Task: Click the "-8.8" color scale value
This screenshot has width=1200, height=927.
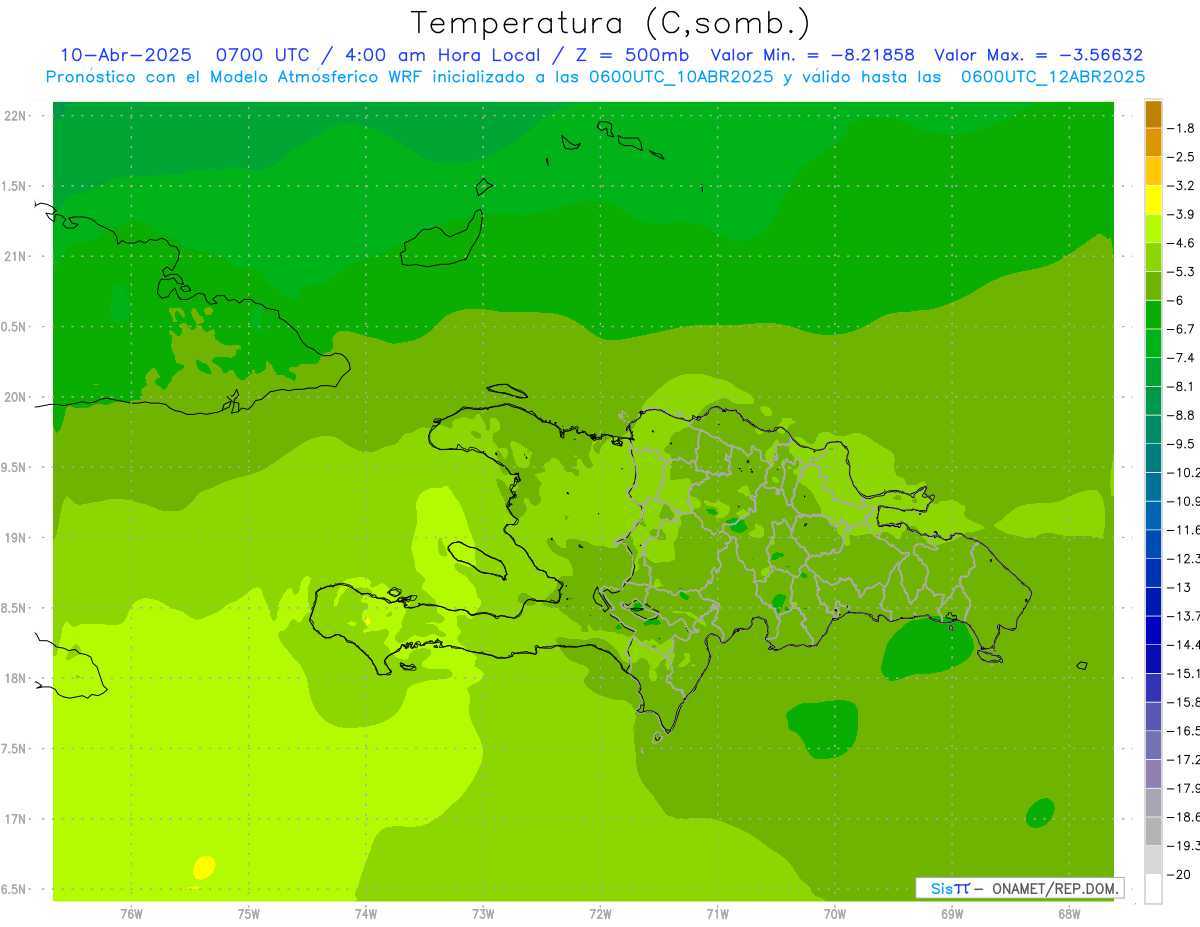Action: [x=1181, y=415]
